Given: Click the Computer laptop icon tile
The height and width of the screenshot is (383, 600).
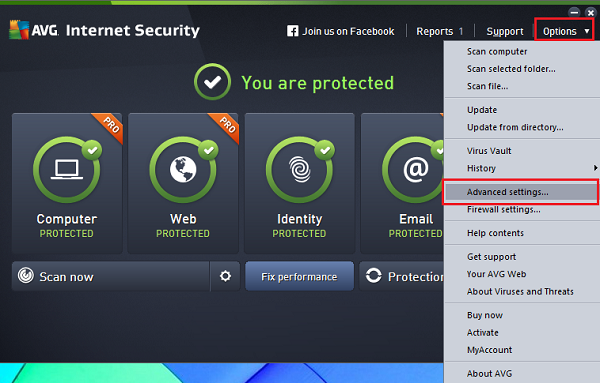Looking at the screenshot, I should click(67, 183).
